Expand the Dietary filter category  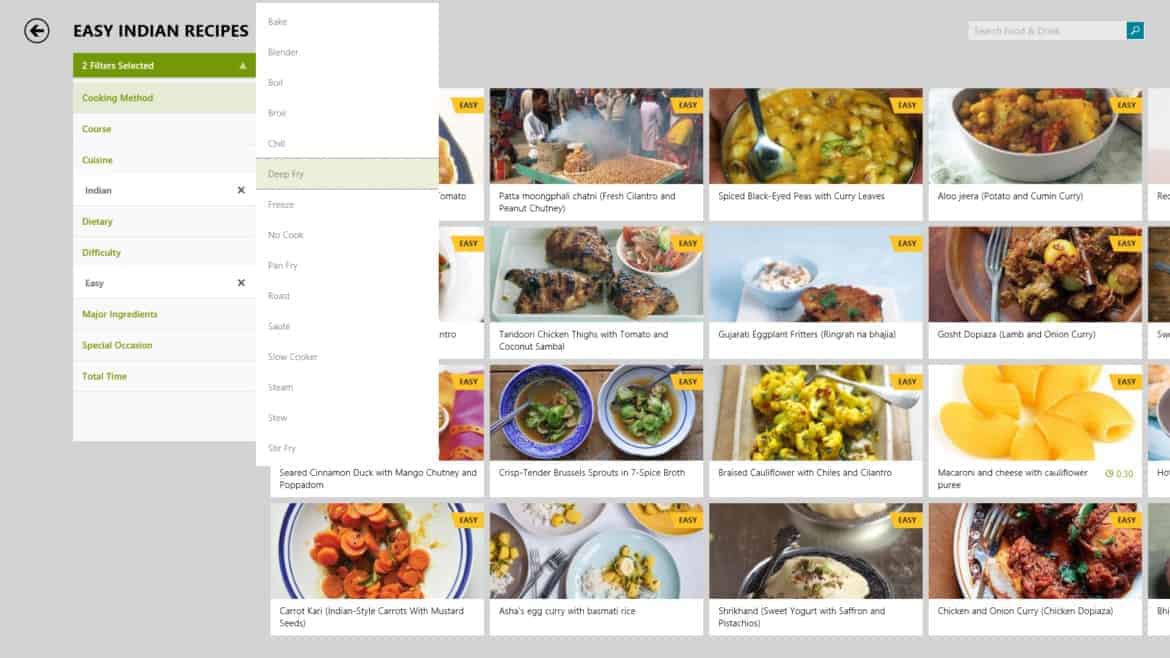(x=164, y=222)
